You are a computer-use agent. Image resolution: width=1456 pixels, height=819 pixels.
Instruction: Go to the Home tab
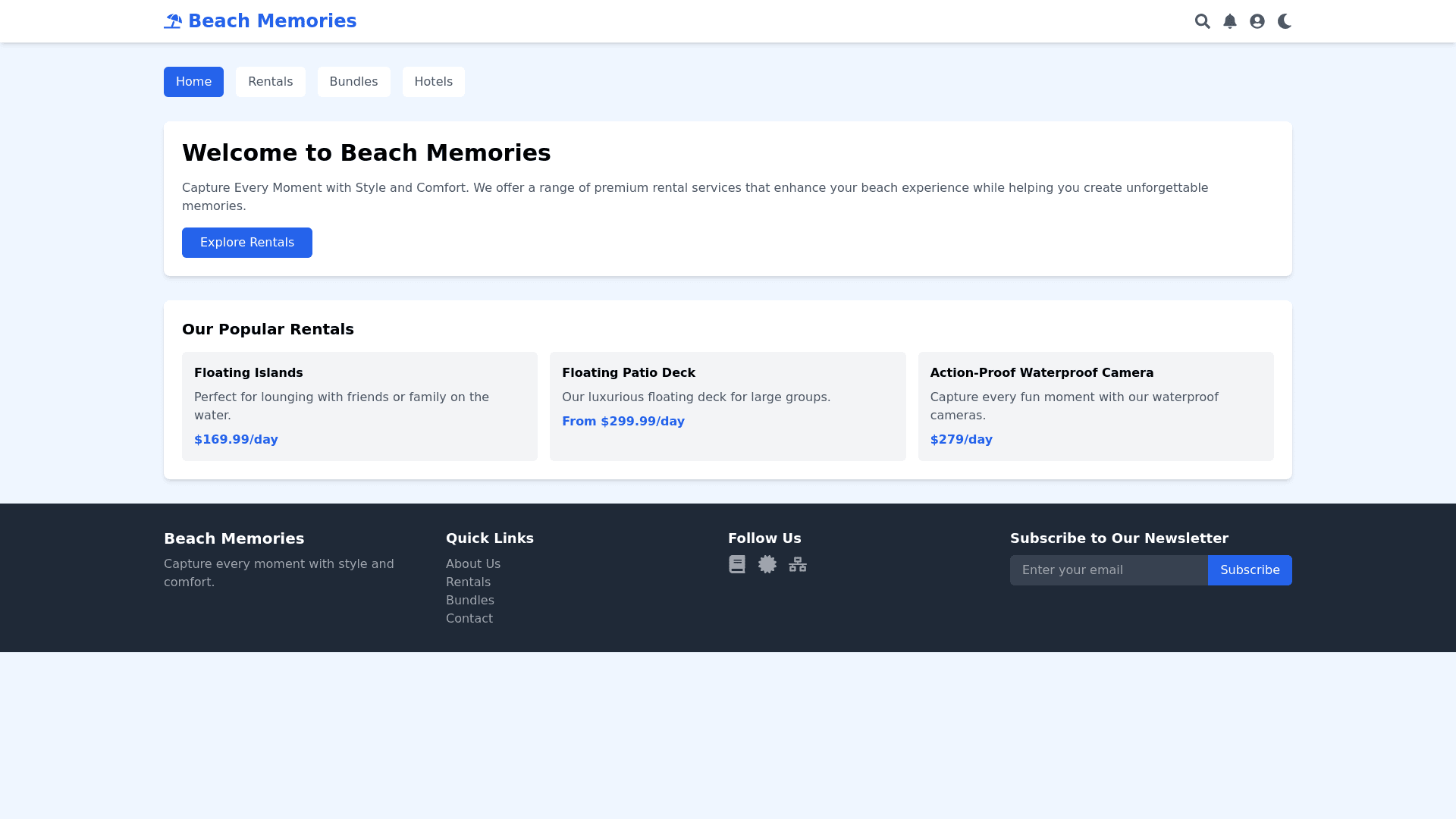[193, 82]
